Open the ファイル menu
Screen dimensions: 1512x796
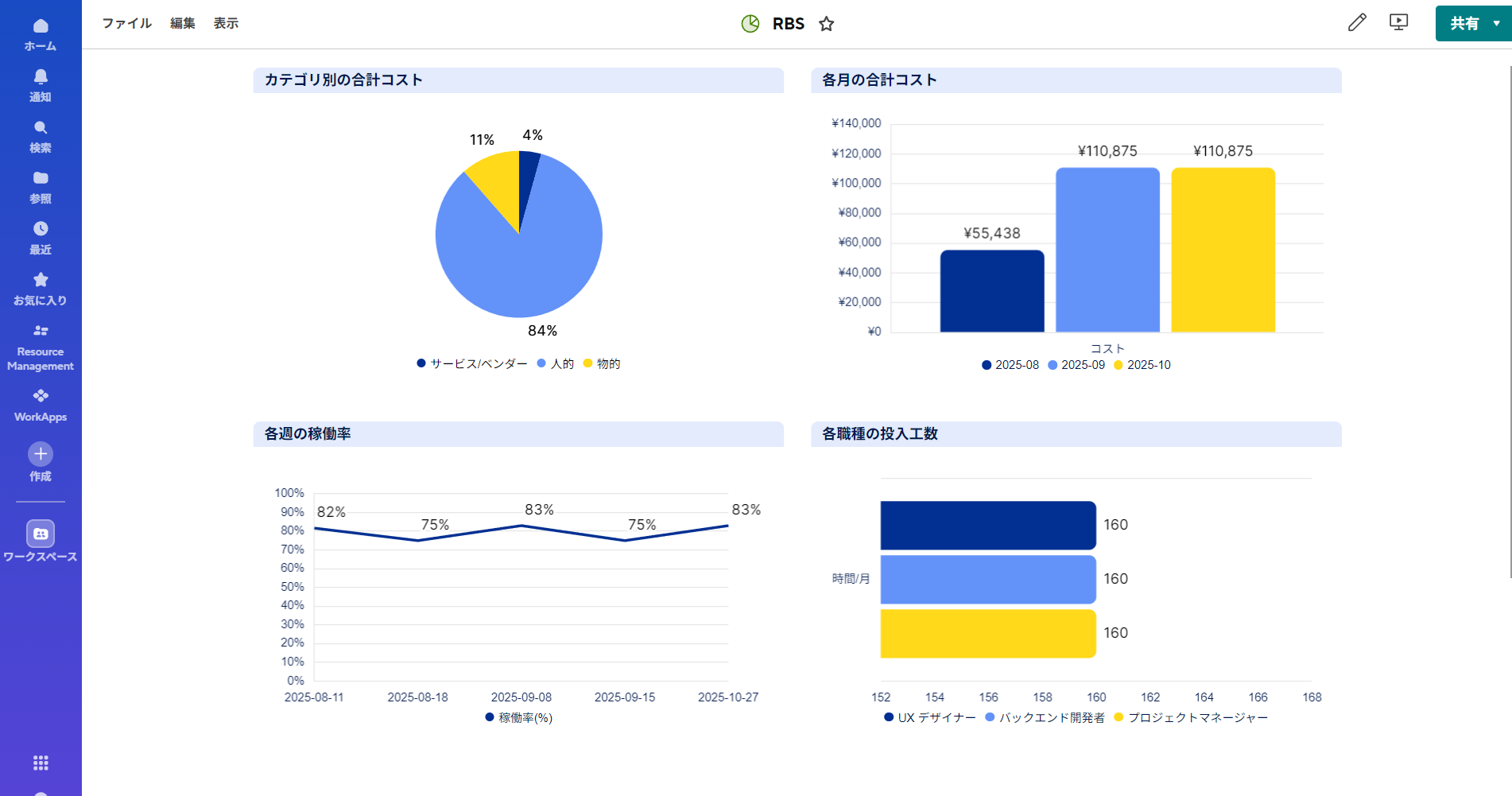pyautogui.click(x=126, y=23)
